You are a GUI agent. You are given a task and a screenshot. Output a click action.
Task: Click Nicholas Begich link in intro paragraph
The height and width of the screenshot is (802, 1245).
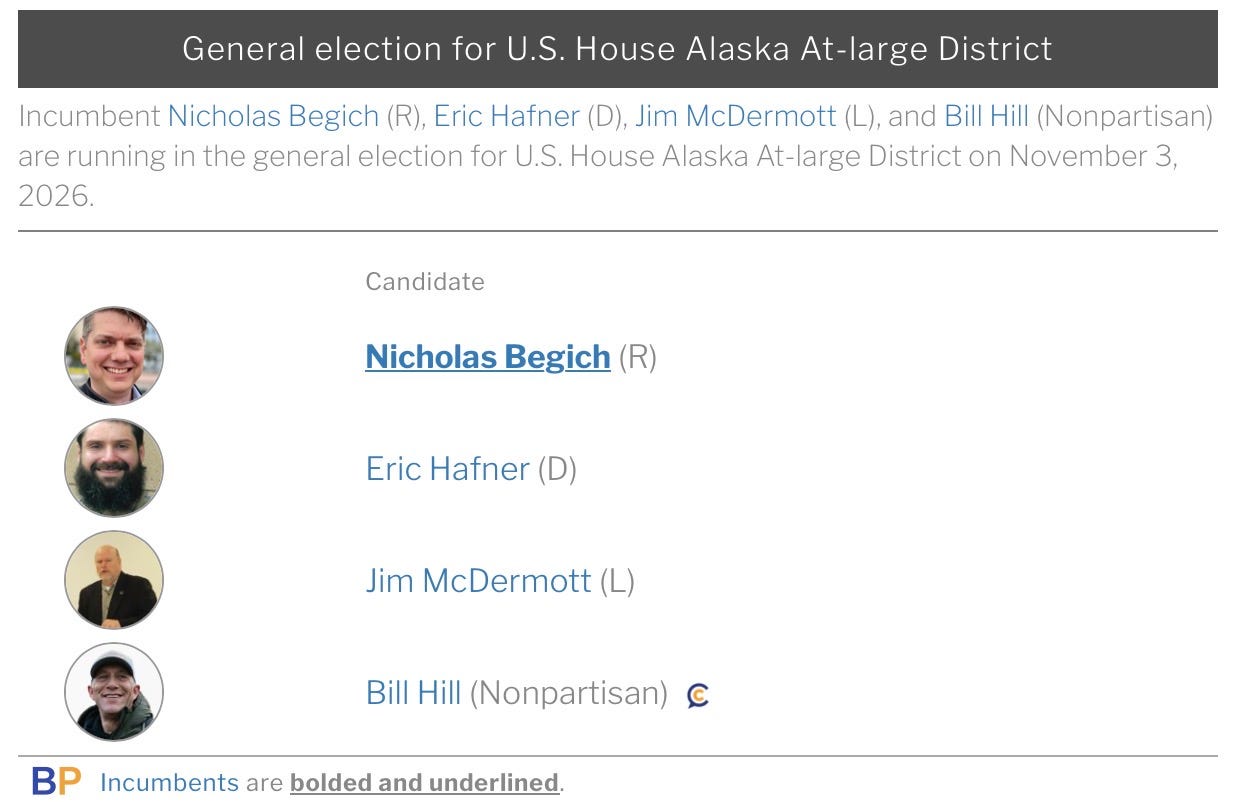pos(273,116)
